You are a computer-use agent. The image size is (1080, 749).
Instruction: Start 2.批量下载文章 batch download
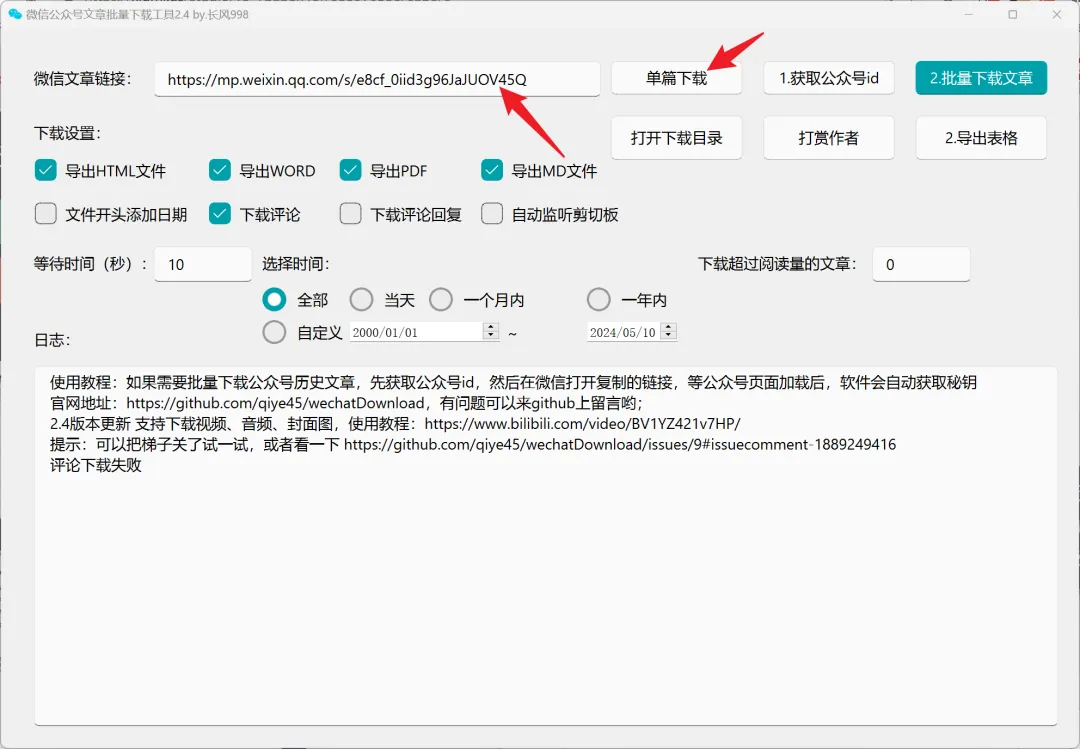coord(981,78)
